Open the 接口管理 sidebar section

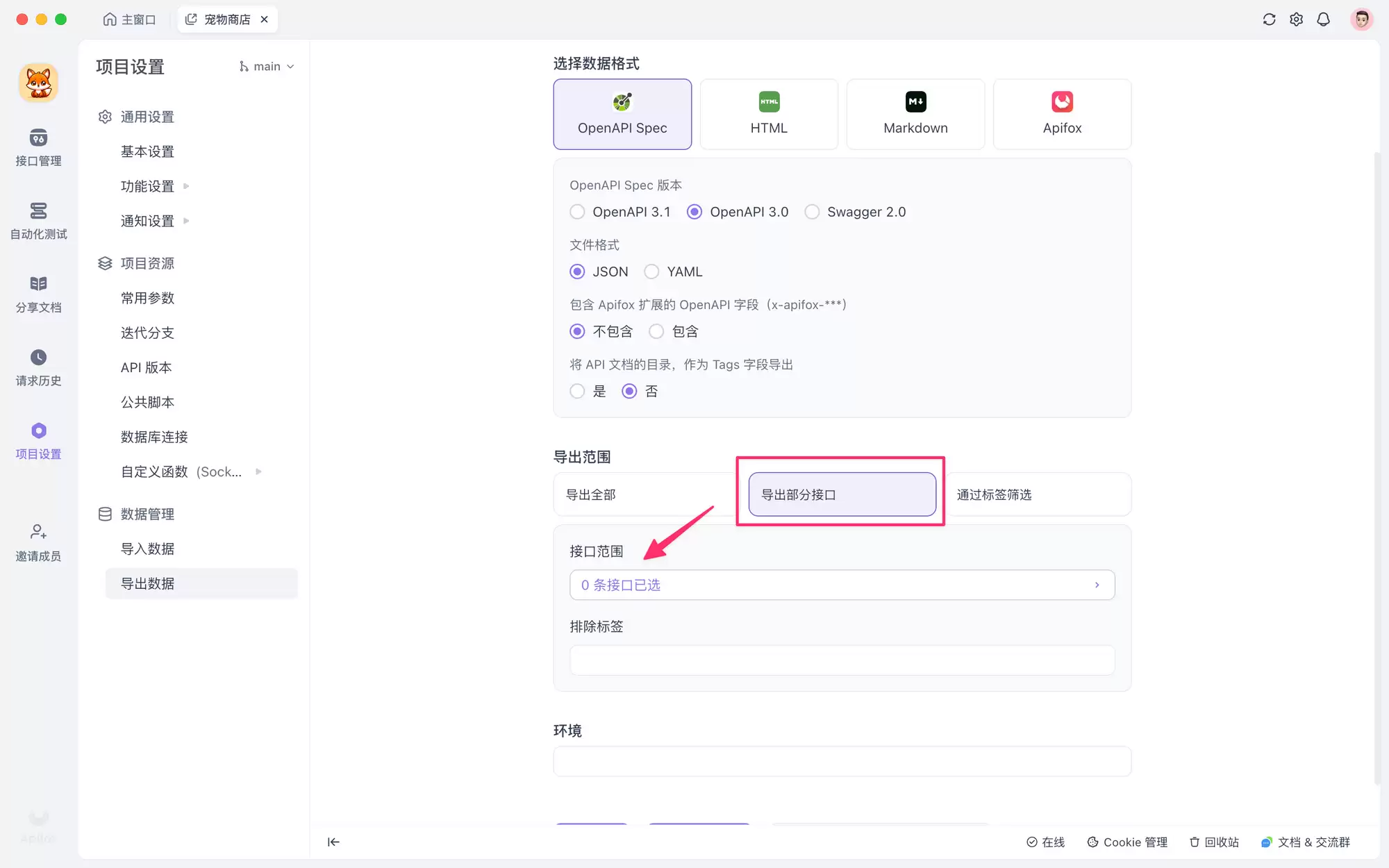[38, 147]
